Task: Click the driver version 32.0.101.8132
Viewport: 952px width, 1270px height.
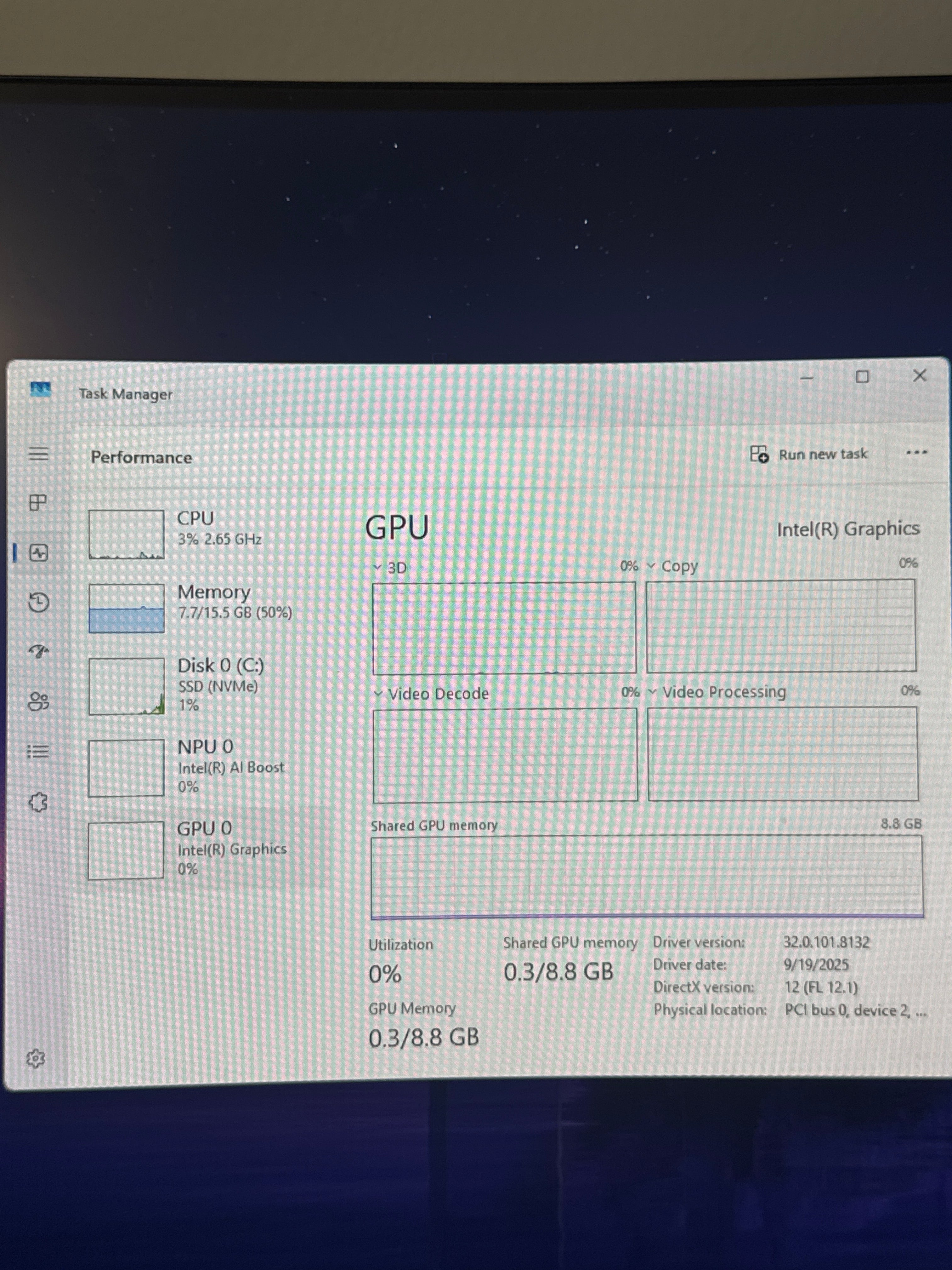Action: [x=826, y=942]
